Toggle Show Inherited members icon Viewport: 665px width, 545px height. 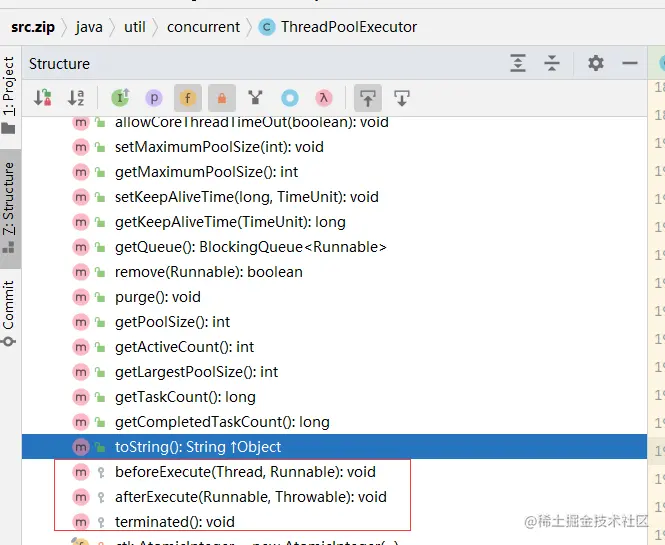[120, 98]
